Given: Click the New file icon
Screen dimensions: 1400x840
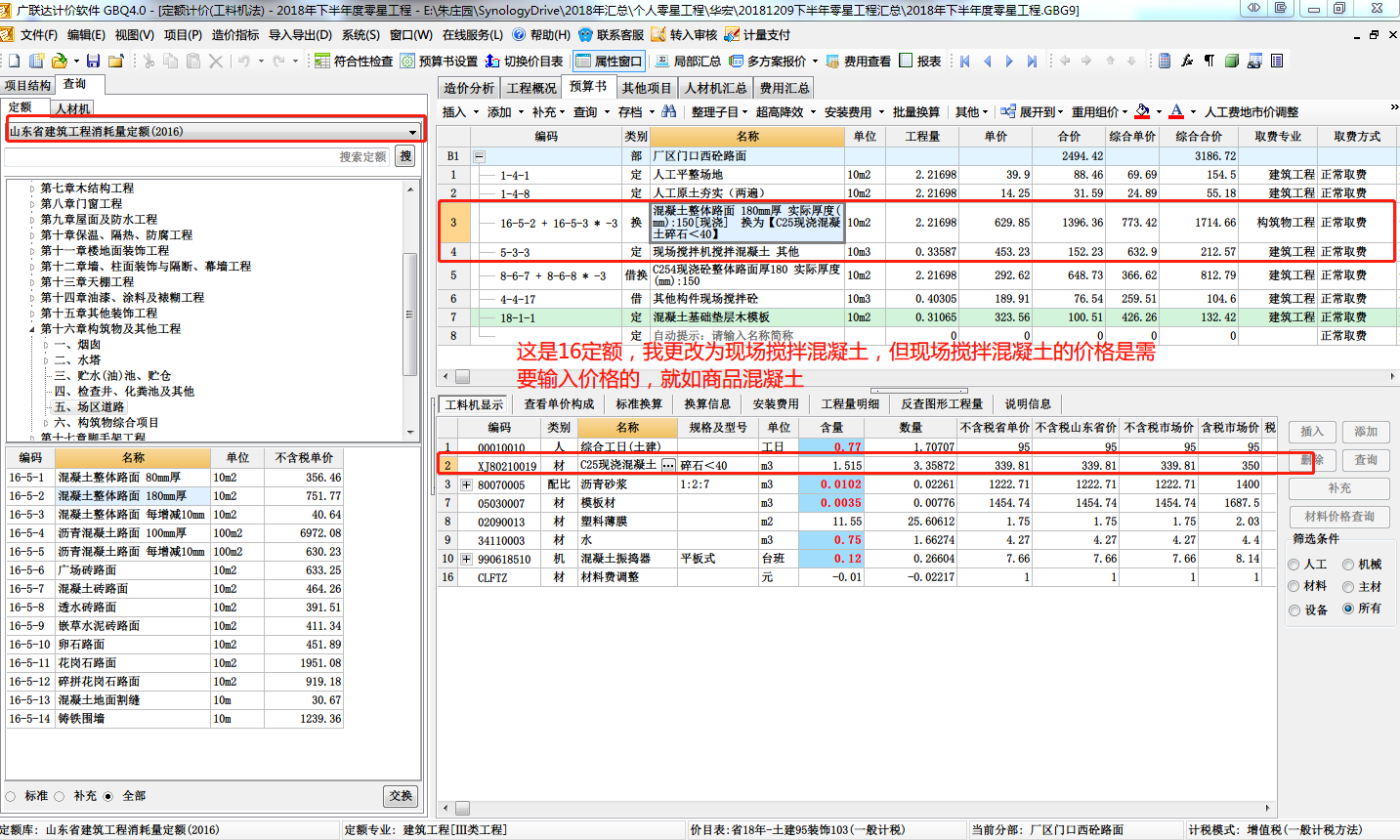Looking at the screenshot, I should point(15,61).
